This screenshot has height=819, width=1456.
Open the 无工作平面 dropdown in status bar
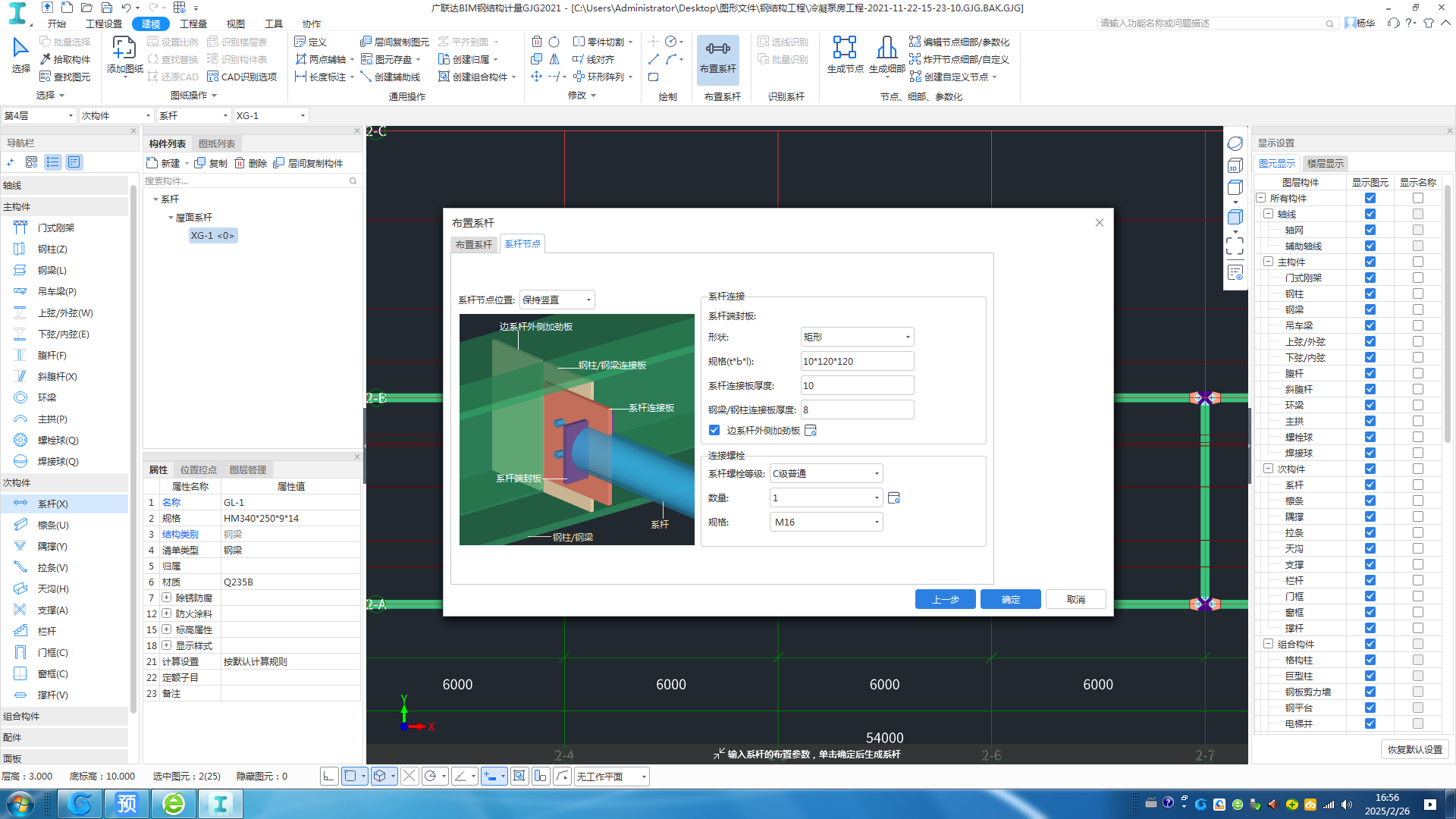611,777
